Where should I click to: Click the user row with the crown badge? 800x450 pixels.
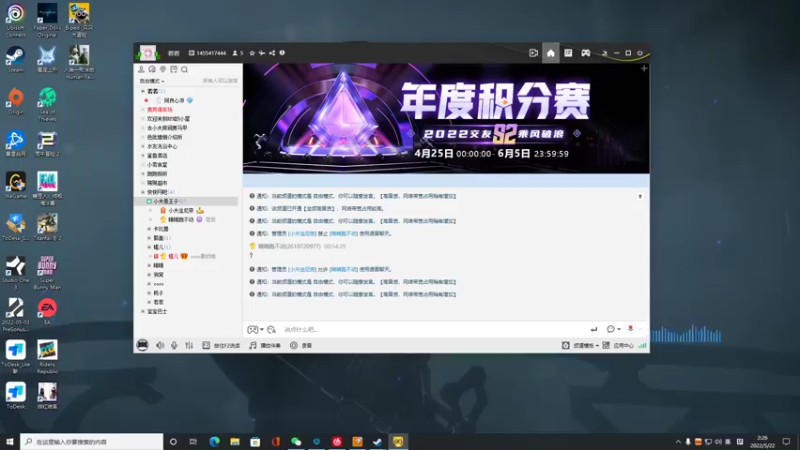coord(183,210)
